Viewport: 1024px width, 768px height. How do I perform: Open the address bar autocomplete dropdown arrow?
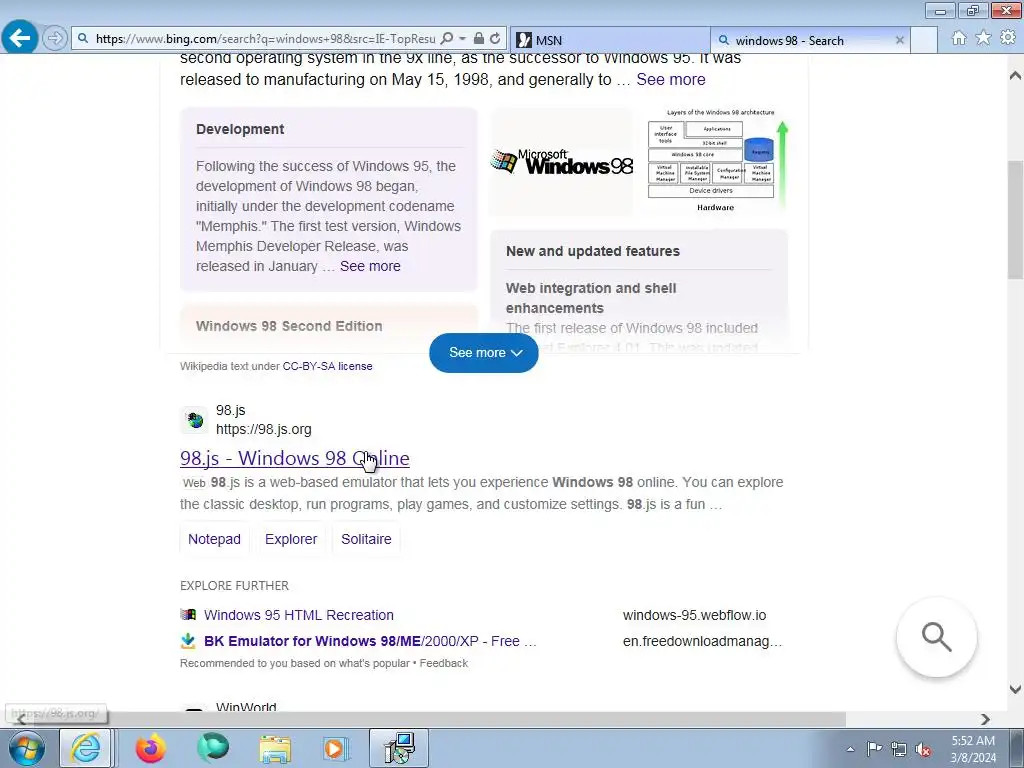[462, 39]
